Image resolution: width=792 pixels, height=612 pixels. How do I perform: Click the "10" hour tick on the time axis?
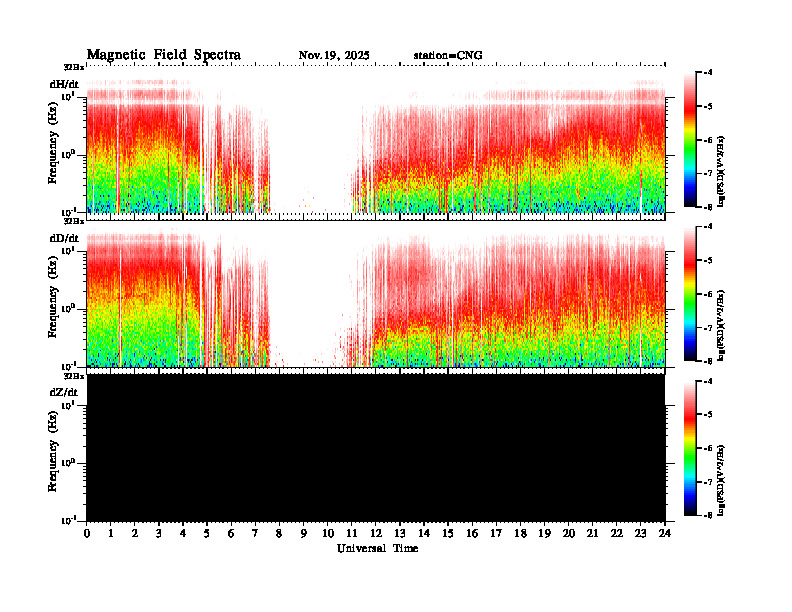(x=328, y=534)
